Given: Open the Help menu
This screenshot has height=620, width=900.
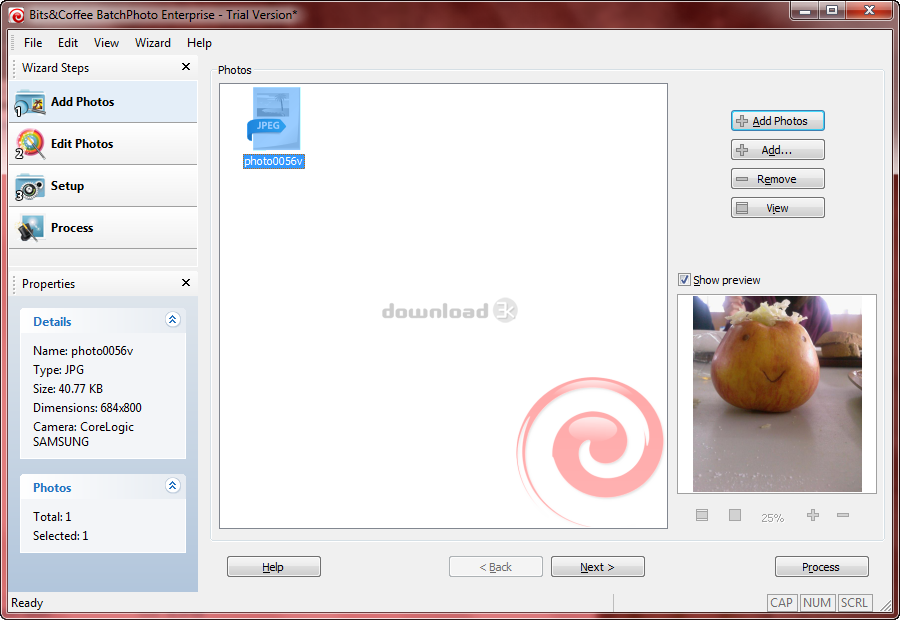Looking at the screenshot, I should click(x=199, y=42).
